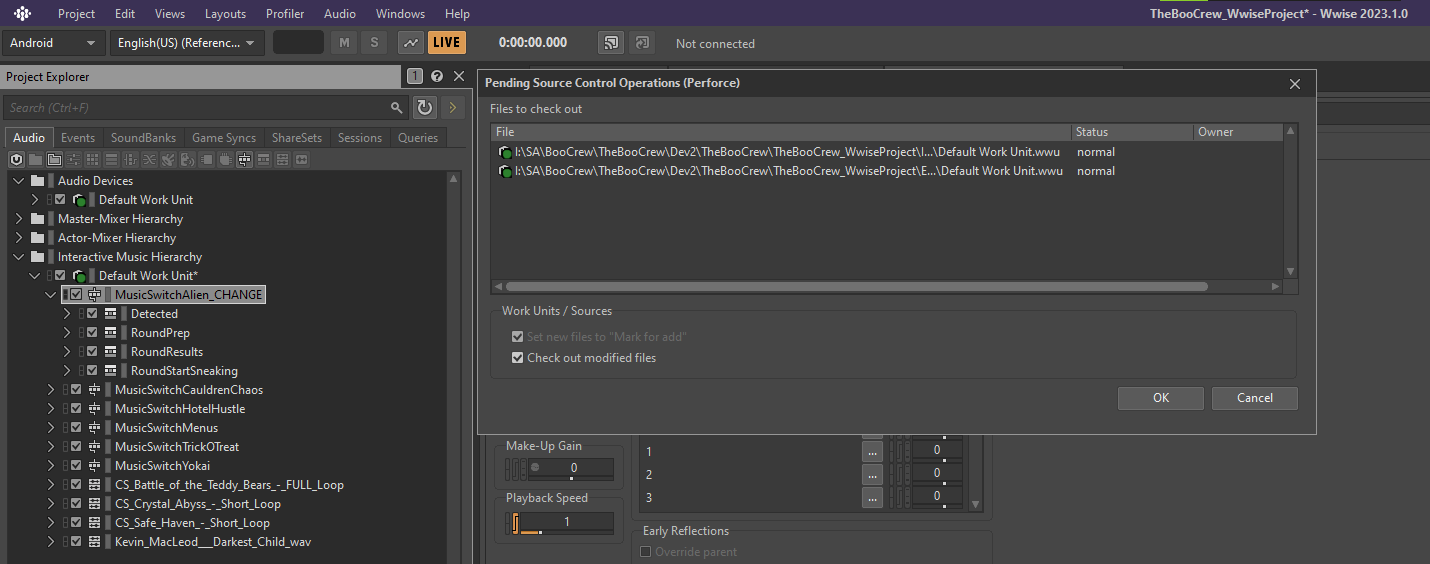Click the ellipsis button on aux send row 2
1430x564 pixels.
click(872, 474)
